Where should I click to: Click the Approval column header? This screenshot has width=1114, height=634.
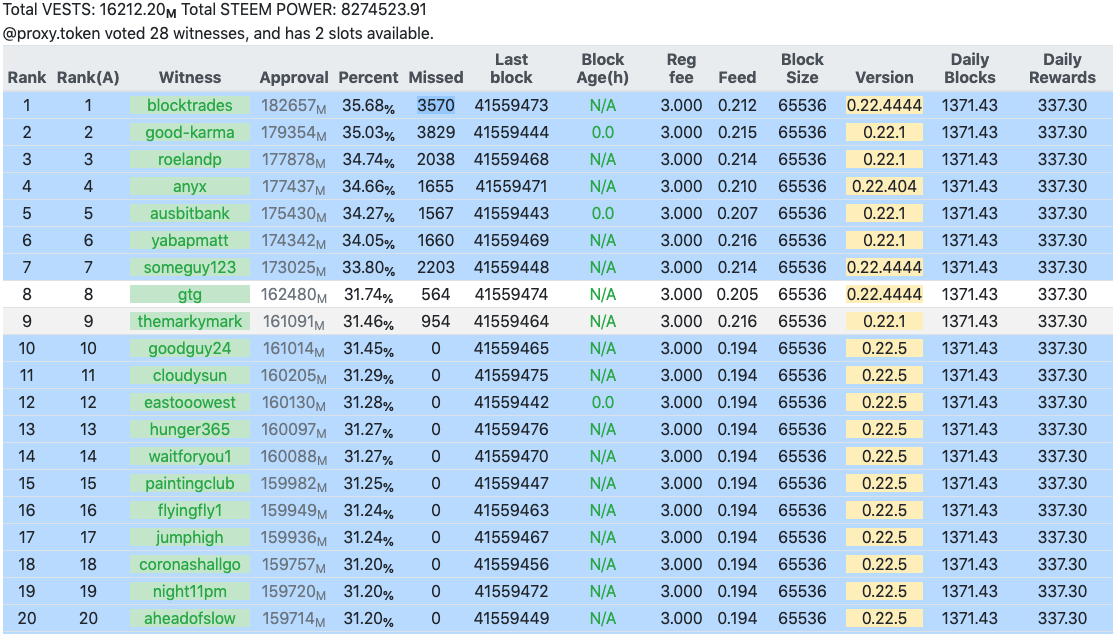[x=294, y=77]
